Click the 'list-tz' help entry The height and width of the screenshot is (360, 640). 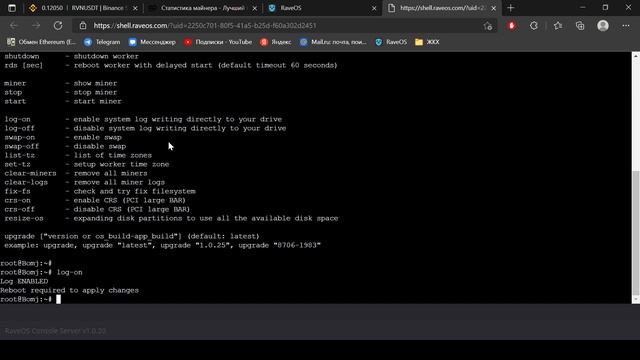pyautogui.click(x=20, y=155)
